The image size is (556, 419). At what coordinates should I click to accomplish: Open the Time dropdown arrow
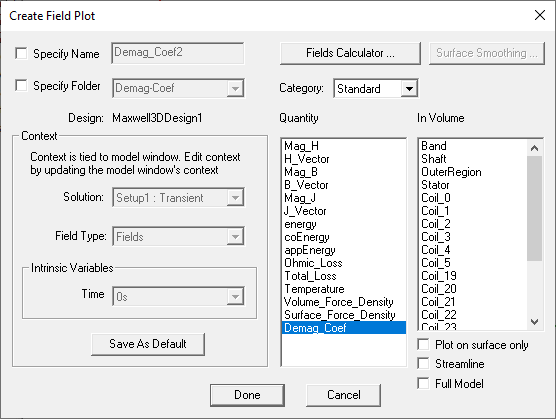[x=235, y=296]
